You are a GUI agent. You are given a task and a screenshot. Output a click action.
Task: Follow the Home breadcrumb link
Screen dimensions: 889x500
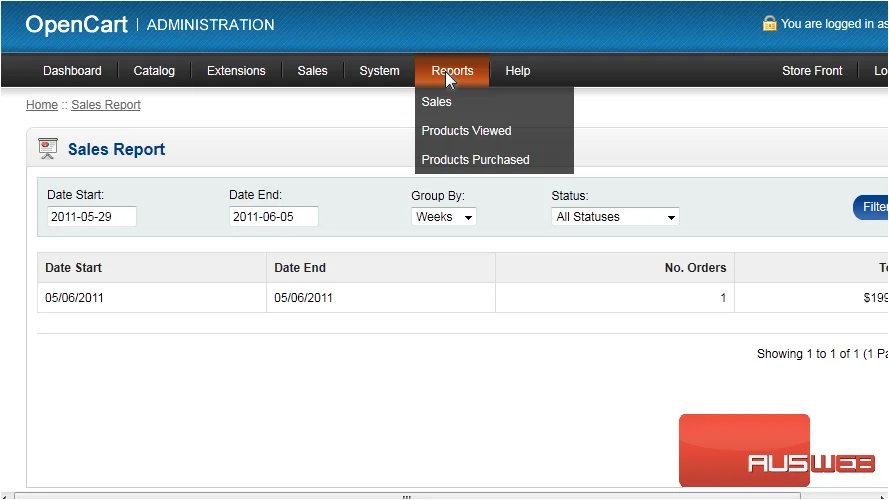click(x=42, y=105)
